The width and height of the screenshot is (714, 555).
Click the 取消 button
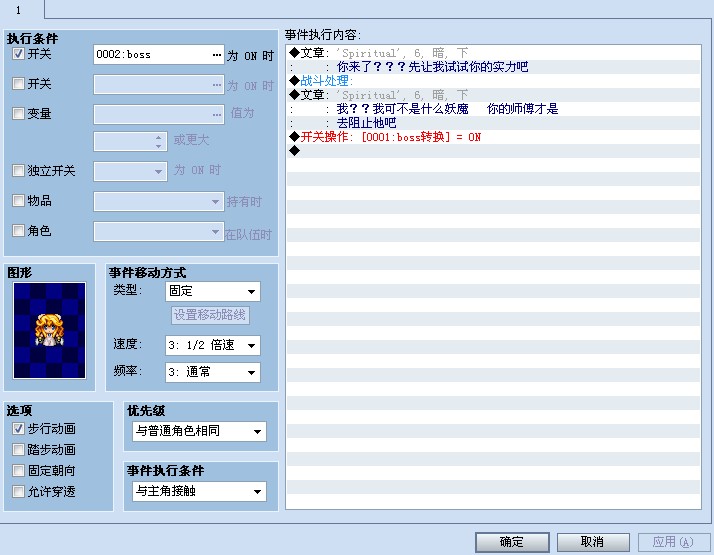pos(593,542)
